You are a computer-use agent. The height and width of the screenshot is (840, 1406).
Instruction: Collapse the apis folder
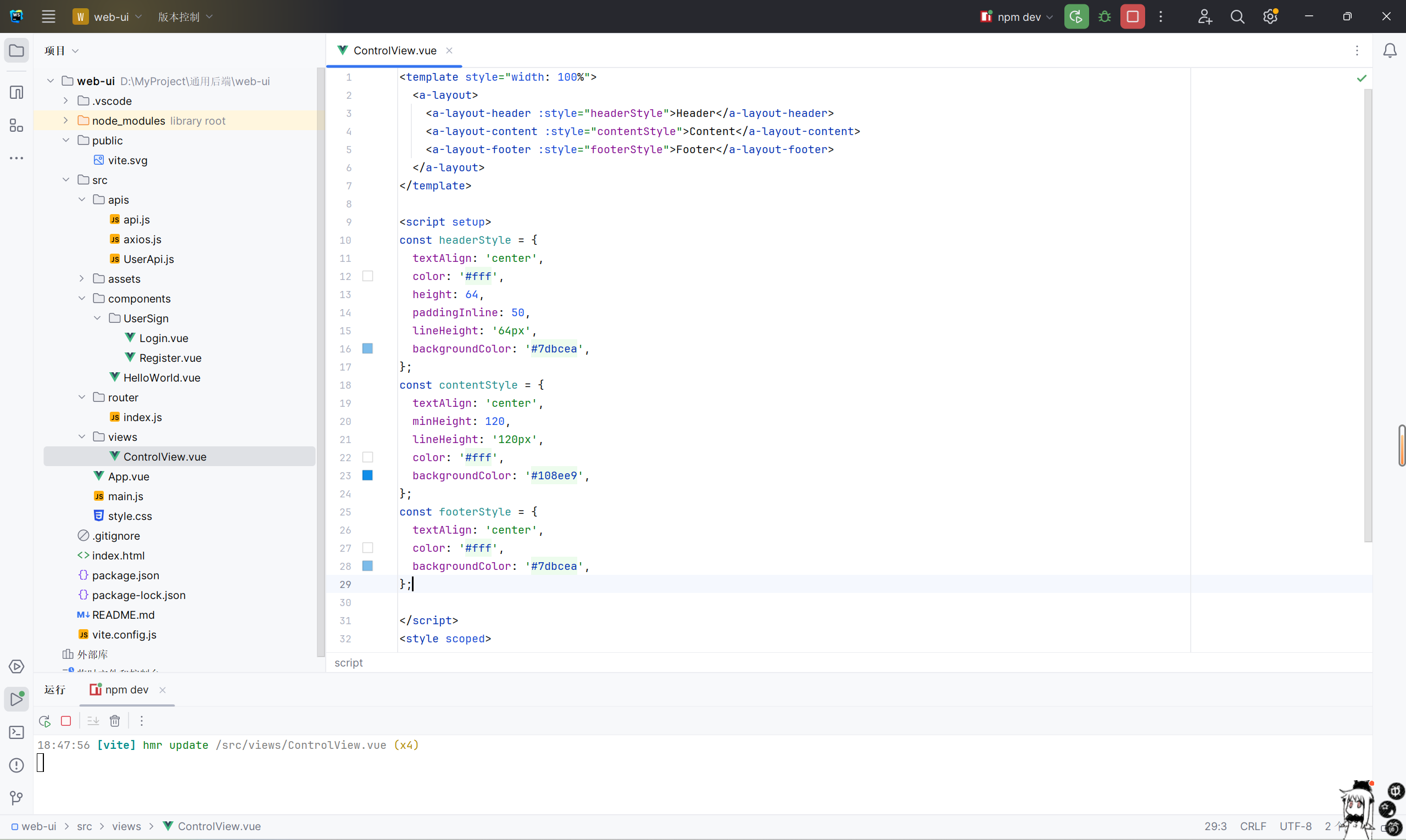pyautogui.click(x=81, y=200)
